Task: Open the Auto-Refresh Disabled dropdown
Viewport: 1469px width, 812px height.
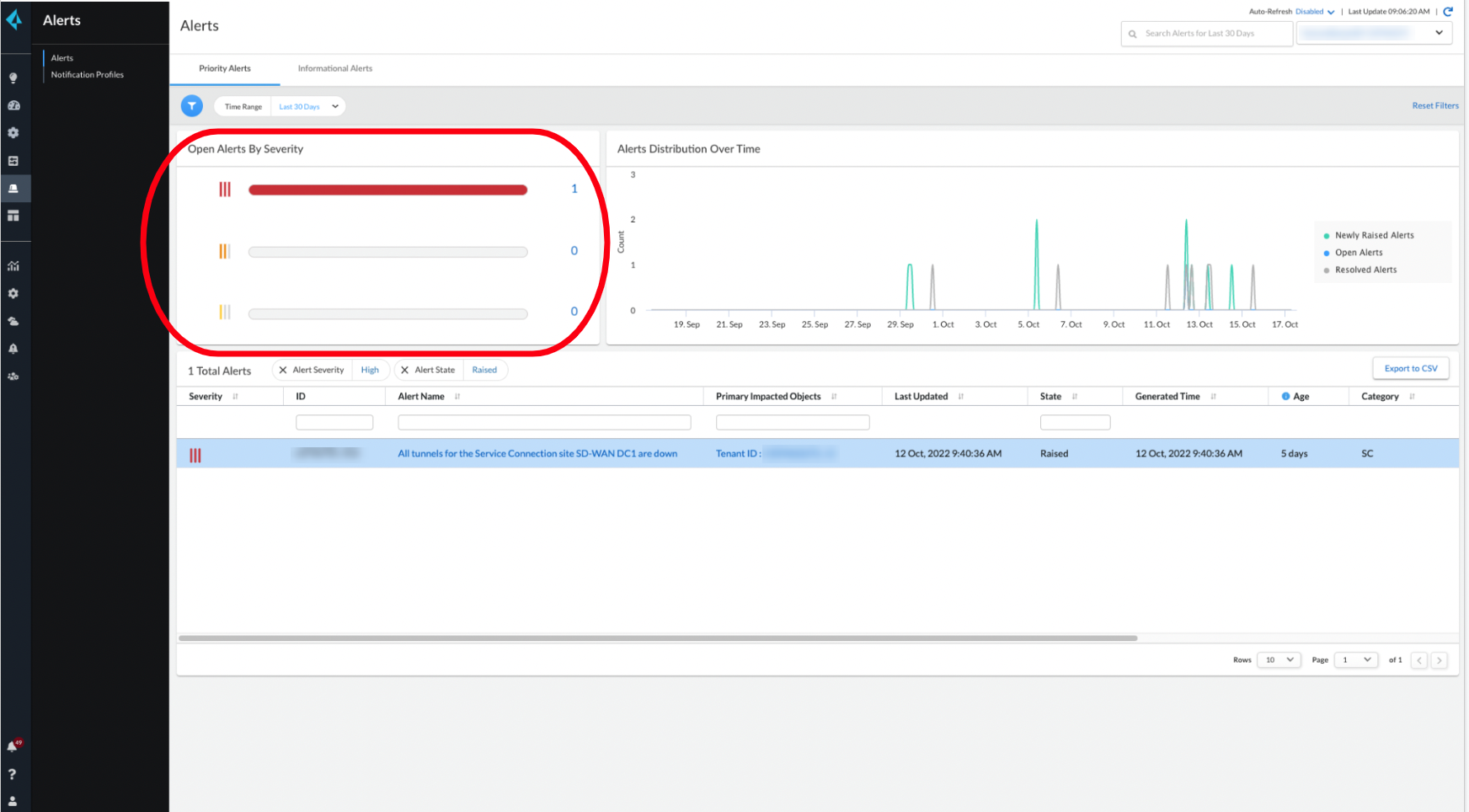Action: [x=1314, y=12]
